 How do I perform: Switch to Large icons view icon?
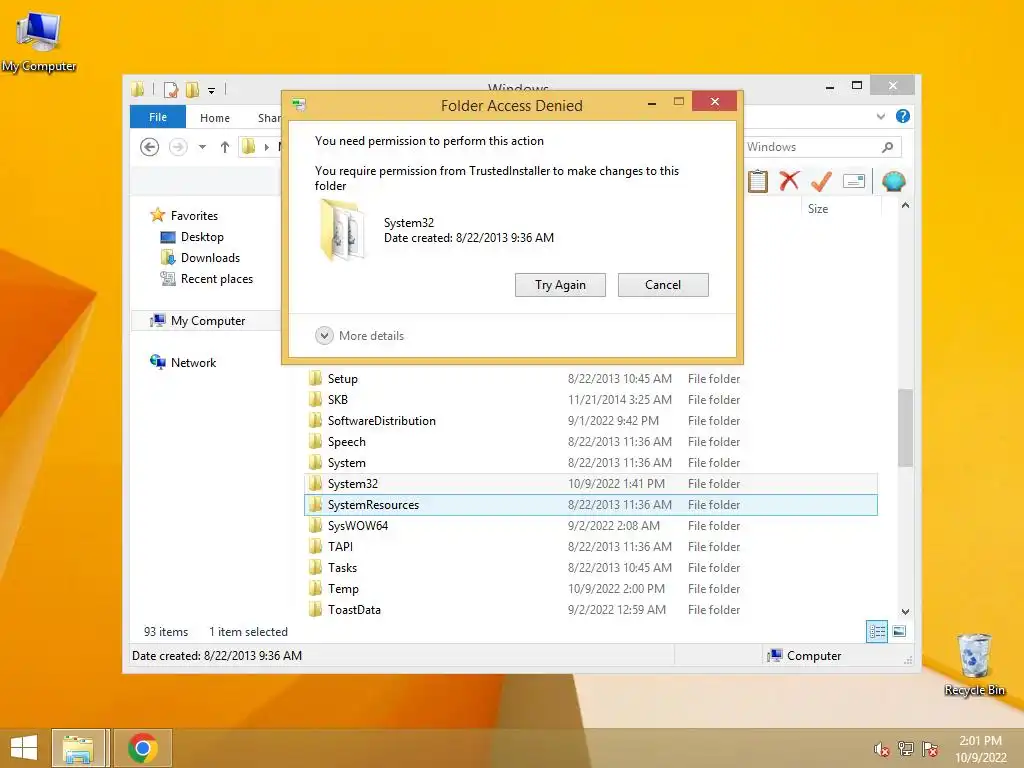[899, 631]
